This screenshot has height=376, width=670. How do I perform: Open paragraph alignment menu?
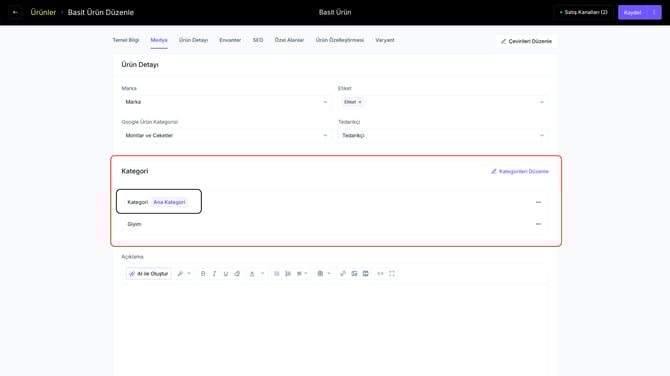coord(302,273)
